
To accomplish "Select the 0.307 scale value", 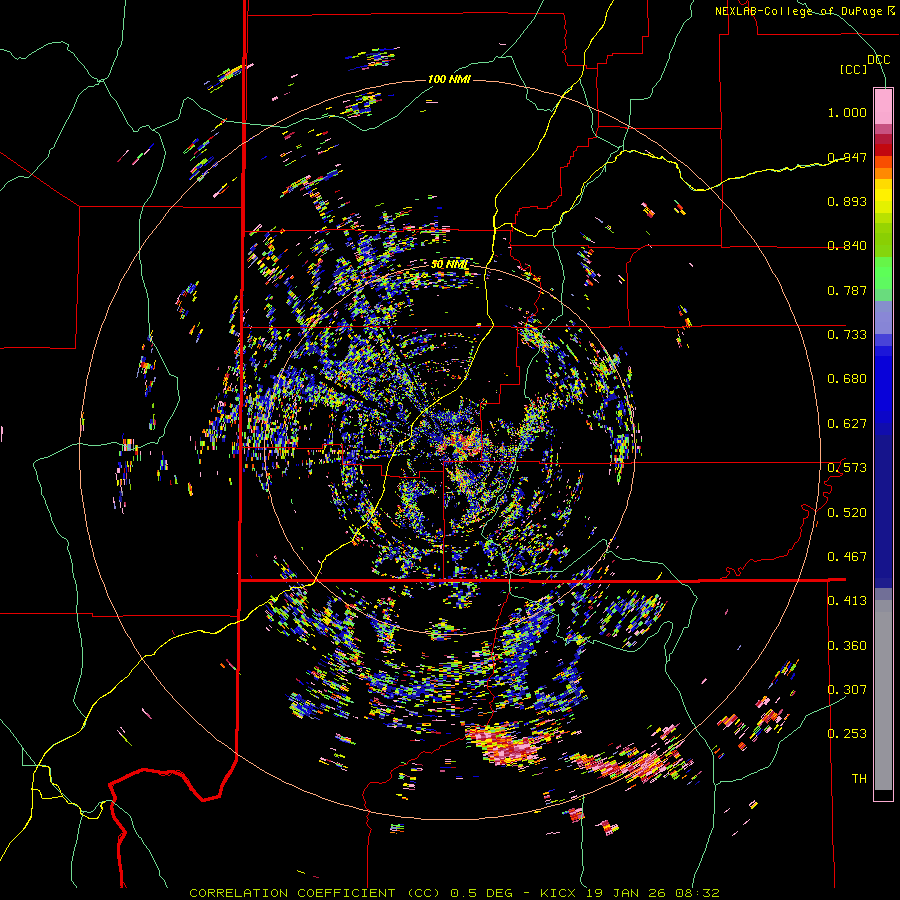I will point(847,690).
